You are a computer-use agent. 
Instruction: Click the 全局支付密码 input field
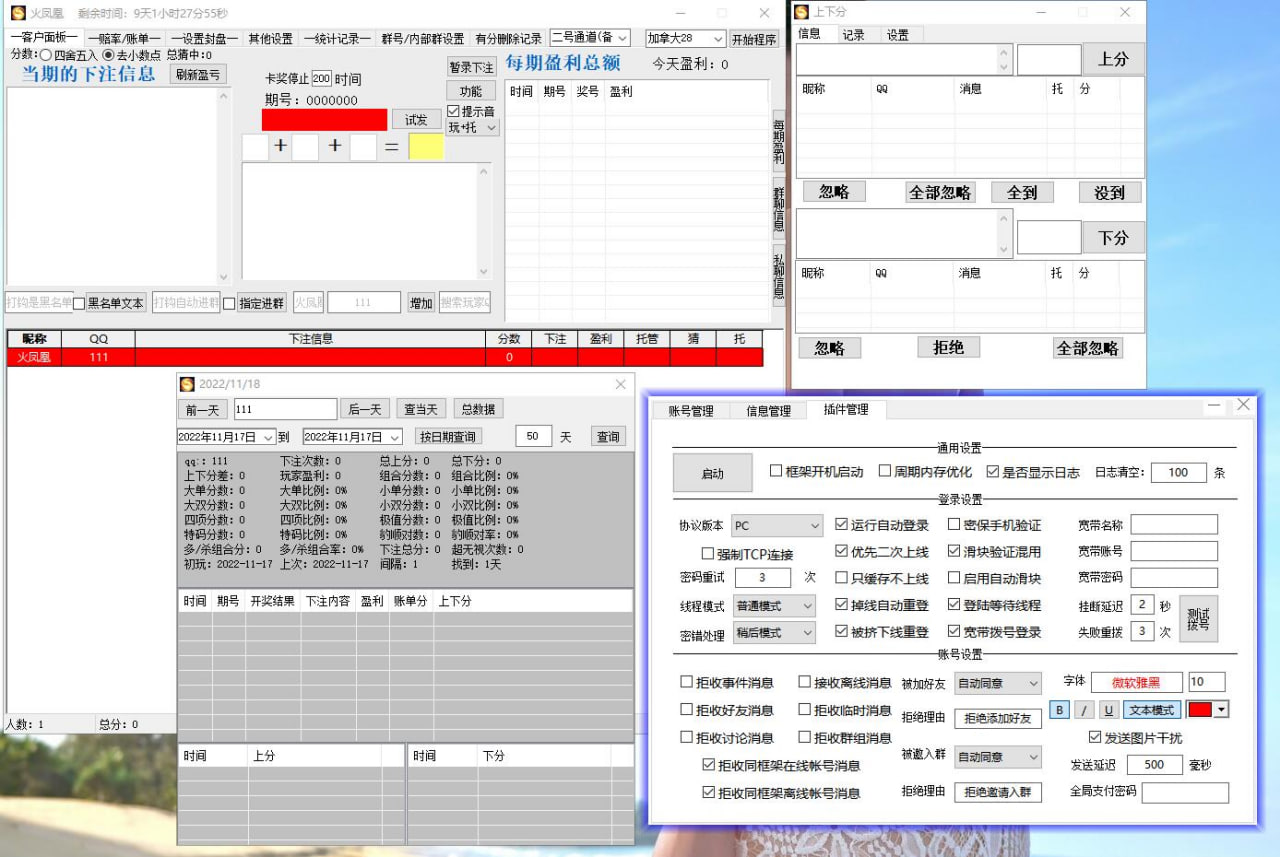point(1185,793)
